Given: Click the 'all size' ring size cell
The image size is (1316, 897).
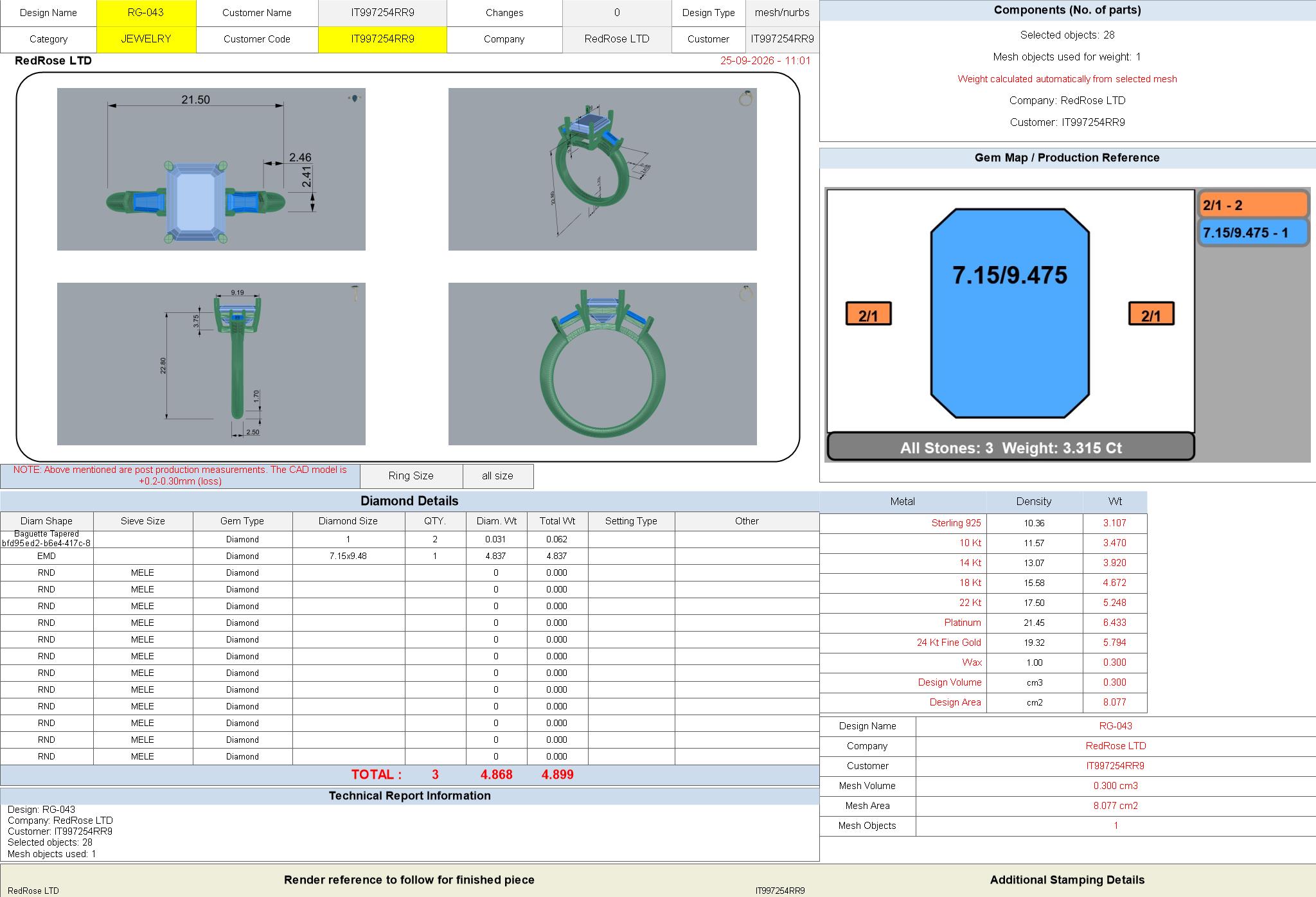Looking at the screenshot, I should click(x=498, y=476).
